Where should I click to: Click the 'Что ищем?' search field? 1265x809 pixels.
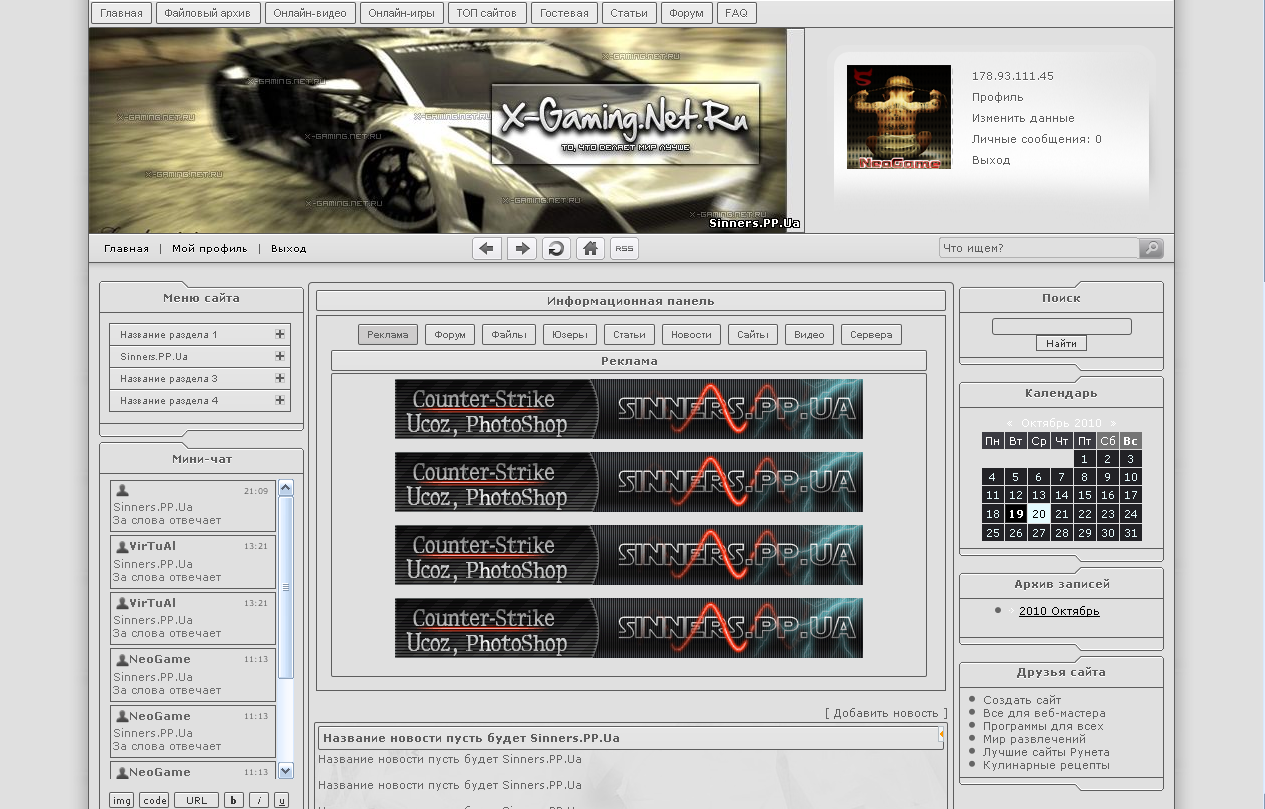coord(1039,248)
